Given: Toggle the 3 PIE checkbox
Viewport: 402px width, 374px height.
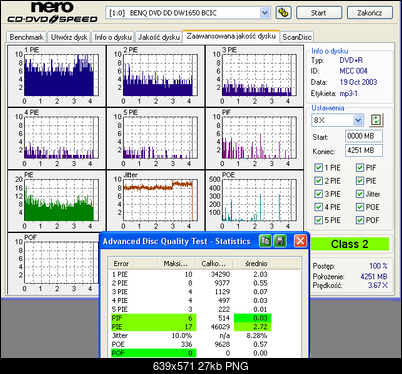Looking at the screenshot, I should pos(319,194).
